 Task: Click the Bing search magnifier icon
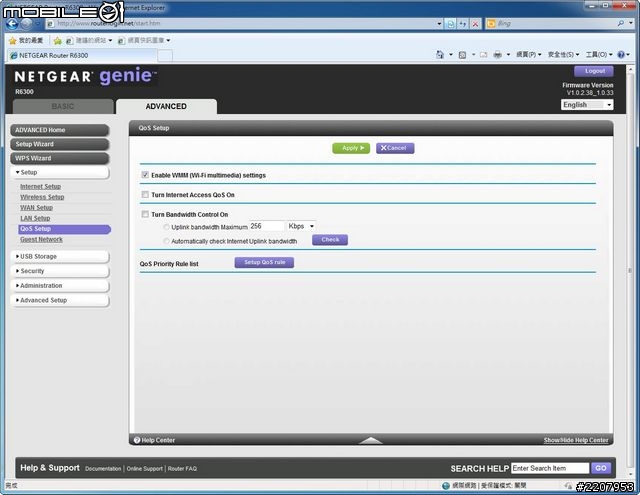(x=620, y=24)
